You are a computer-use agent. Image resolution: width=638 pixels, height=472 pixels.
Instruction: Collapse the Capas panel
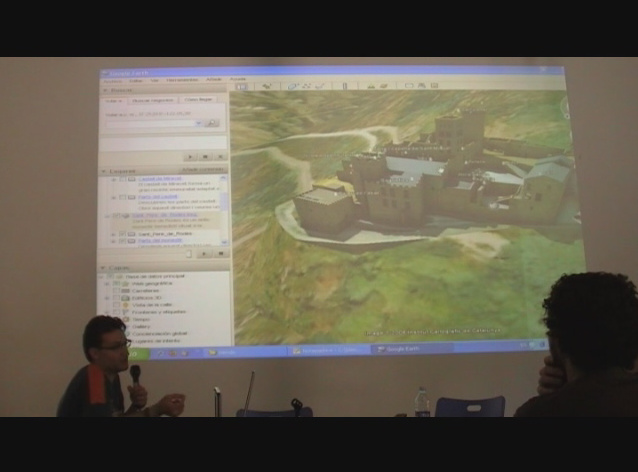pos(103,268)
